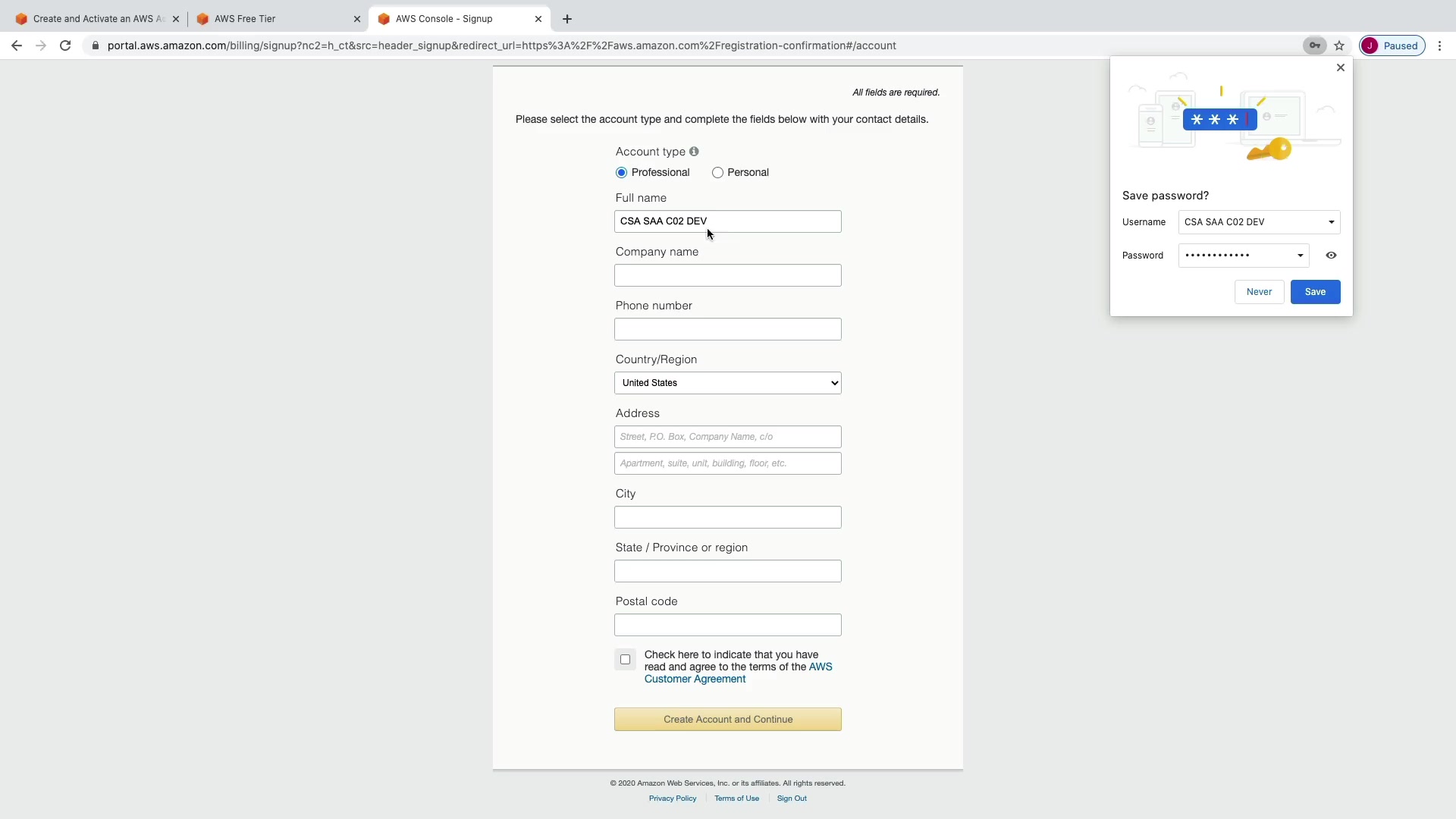Expand the Password dropdown in password popup
Screen dimensions: 1456x819
pyautogui.click(x=1300, y=256)
